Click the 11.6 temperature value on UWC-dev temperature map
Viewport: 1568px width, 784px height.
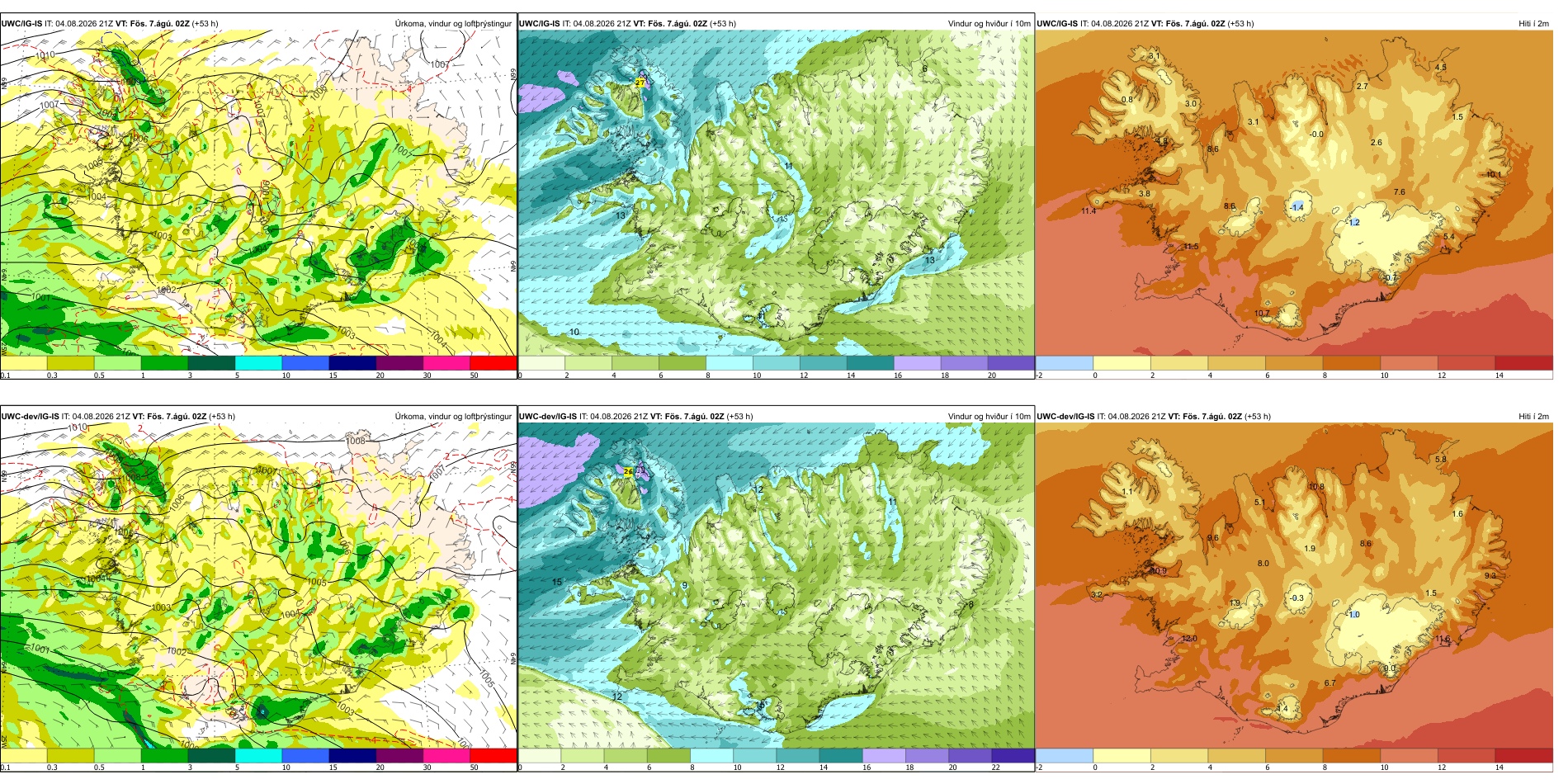pos(1443,639)
